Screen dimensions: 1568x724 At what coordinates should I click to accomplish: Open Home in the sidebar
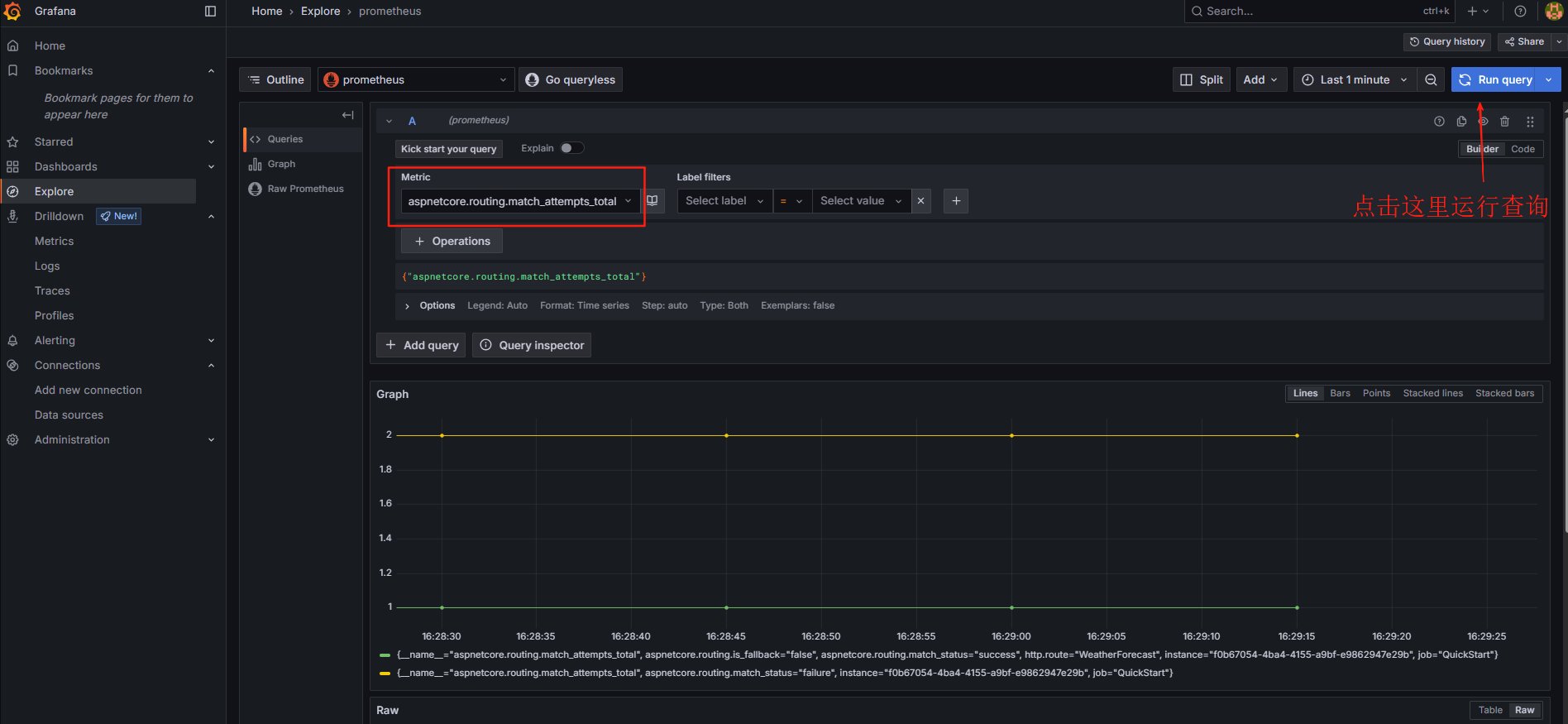pyautogui.click(x=50, y=46)
